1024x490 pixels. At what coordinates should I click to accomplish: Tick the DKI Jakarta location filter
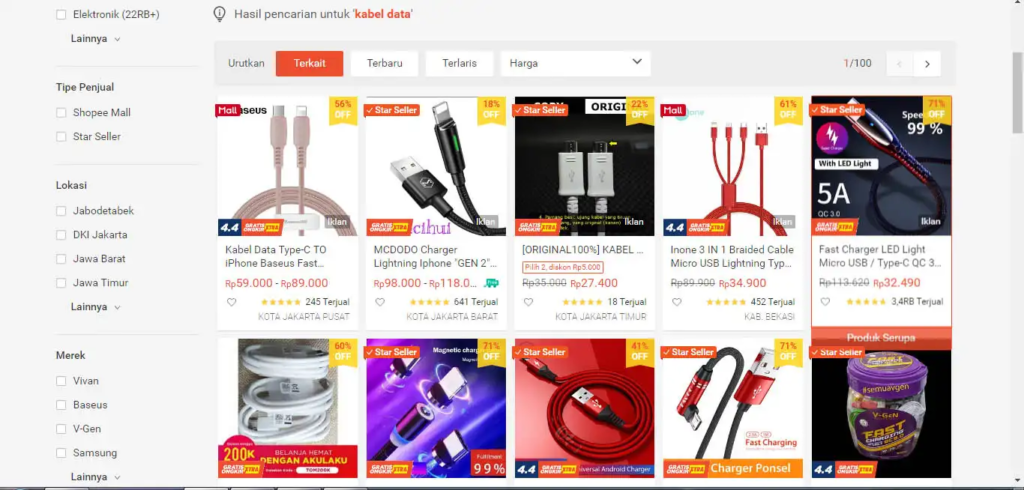point(61,235)
